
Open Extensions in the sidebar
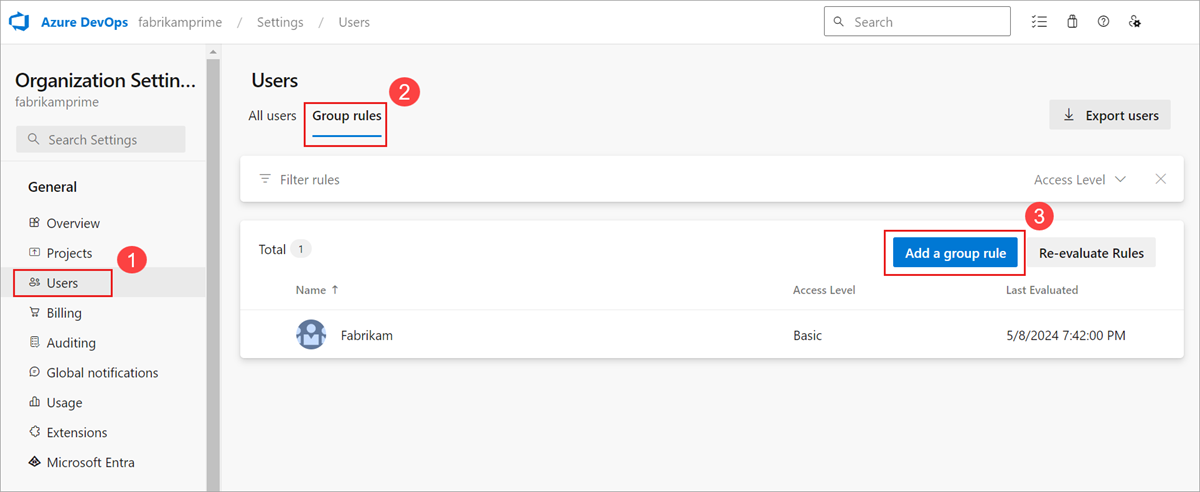coord(76,433)
